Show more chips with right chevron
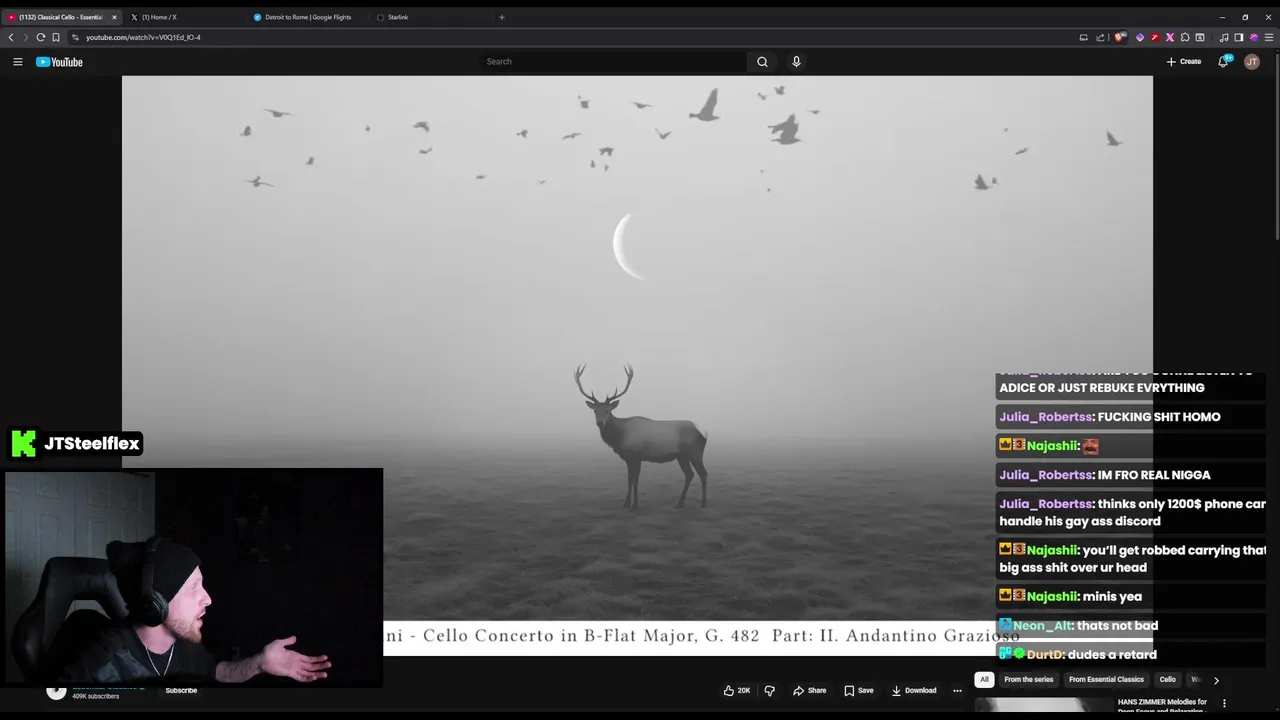1280x720 pixels. [x=1216, y=680]
